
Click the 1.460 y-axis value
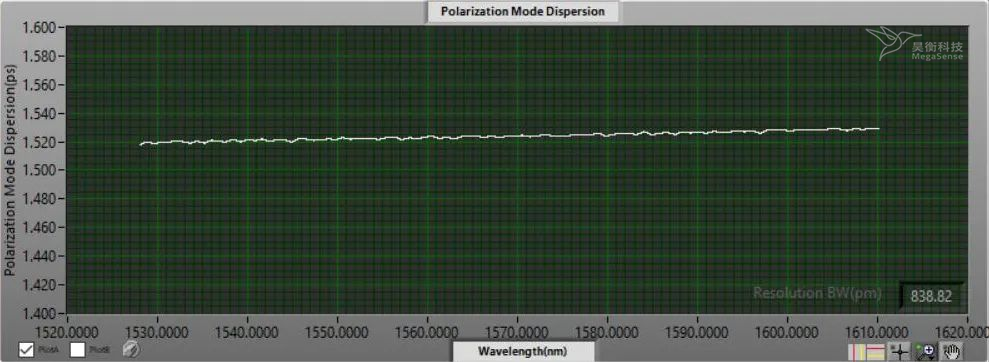tap(39, 228)
